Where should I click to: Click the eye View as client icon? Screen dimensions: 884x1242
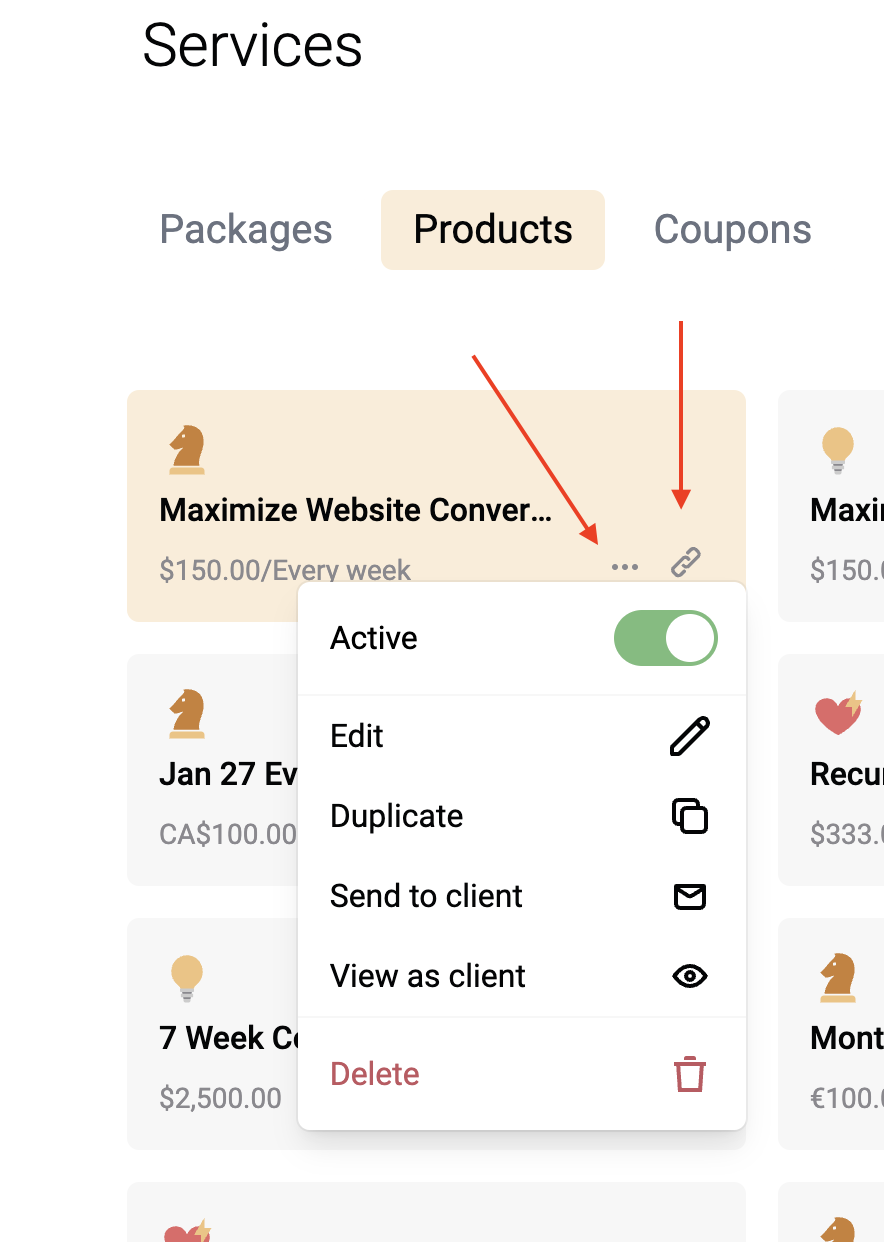pyautogui.click(x=690, y=976)
